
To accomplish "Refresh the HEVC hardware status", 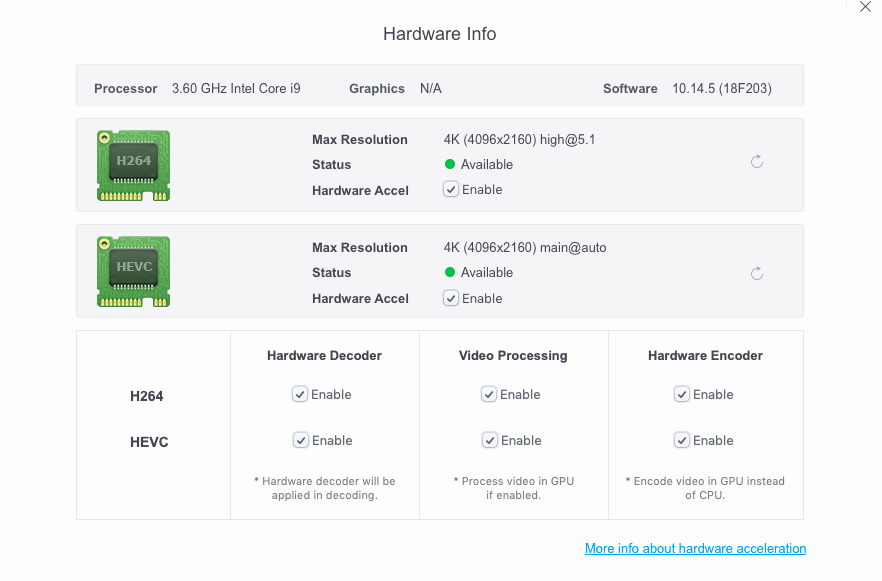I will pos(757,274).
